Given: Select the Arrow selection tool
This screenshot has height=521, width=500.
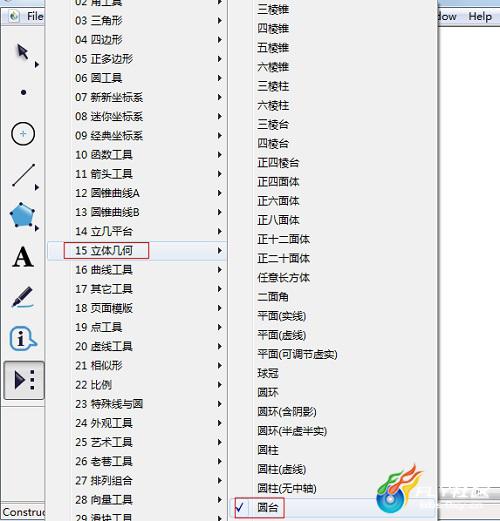Looking at the screenshot, I should coord(23,53).
